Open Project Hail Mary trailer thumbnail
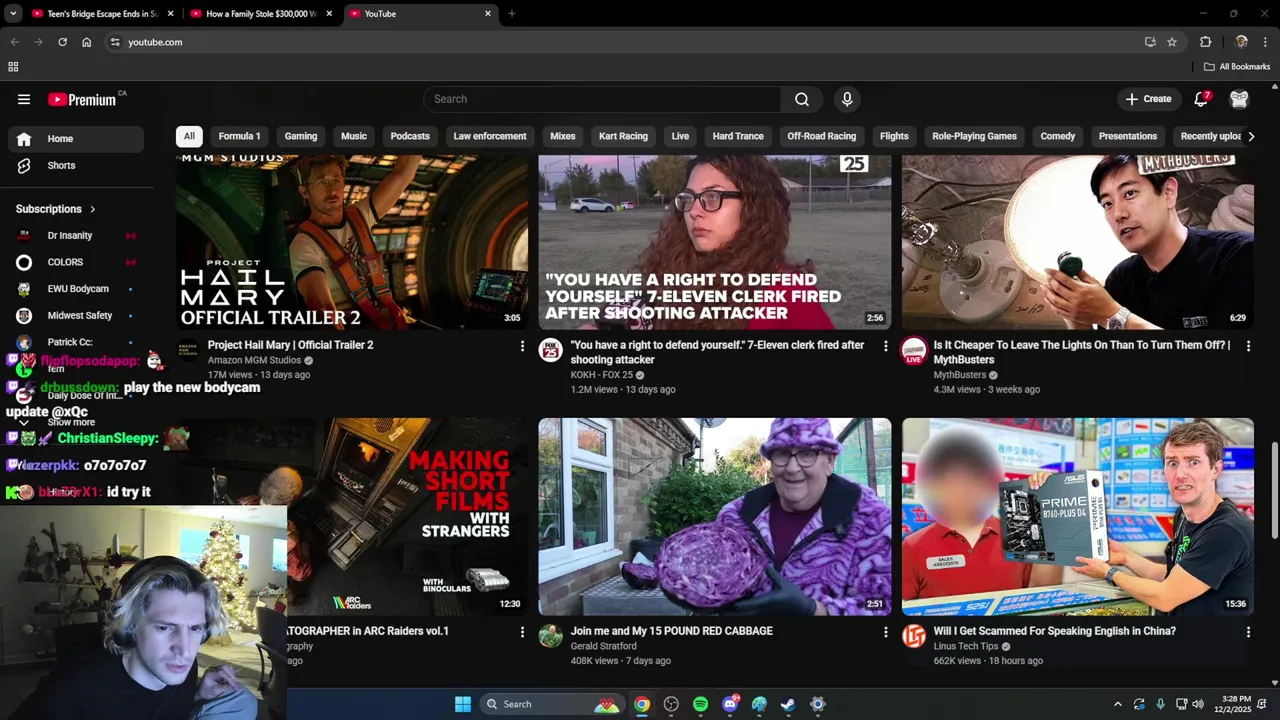Screen dimensions: 1280x720 click(352, 242)
